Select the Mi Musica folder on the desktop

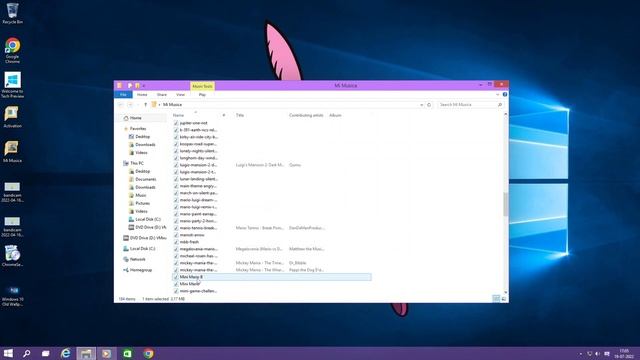12,152
